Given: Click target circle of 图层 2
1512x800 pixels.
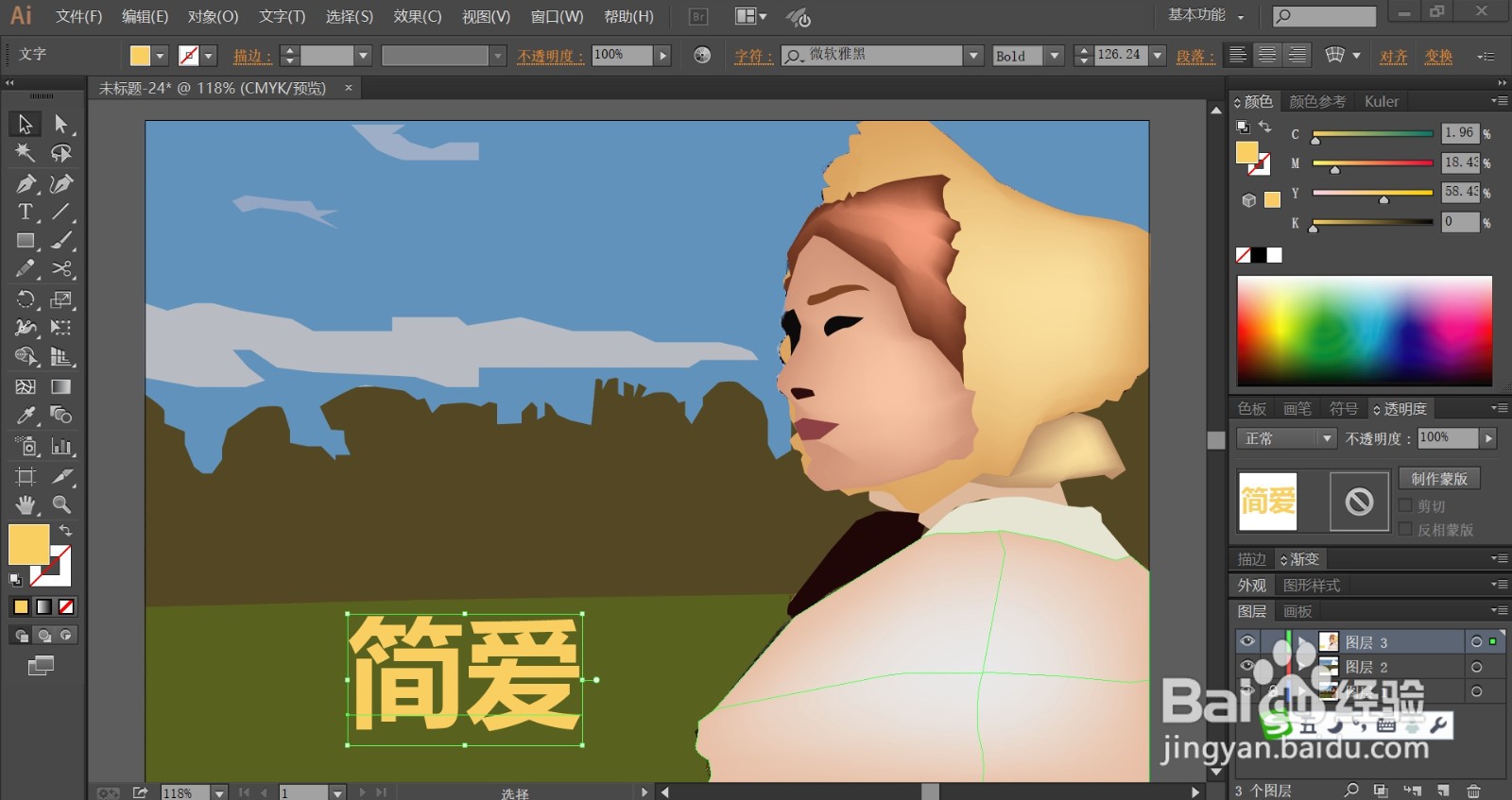Looking at the screenshot, I should (x=1476, y=667).
